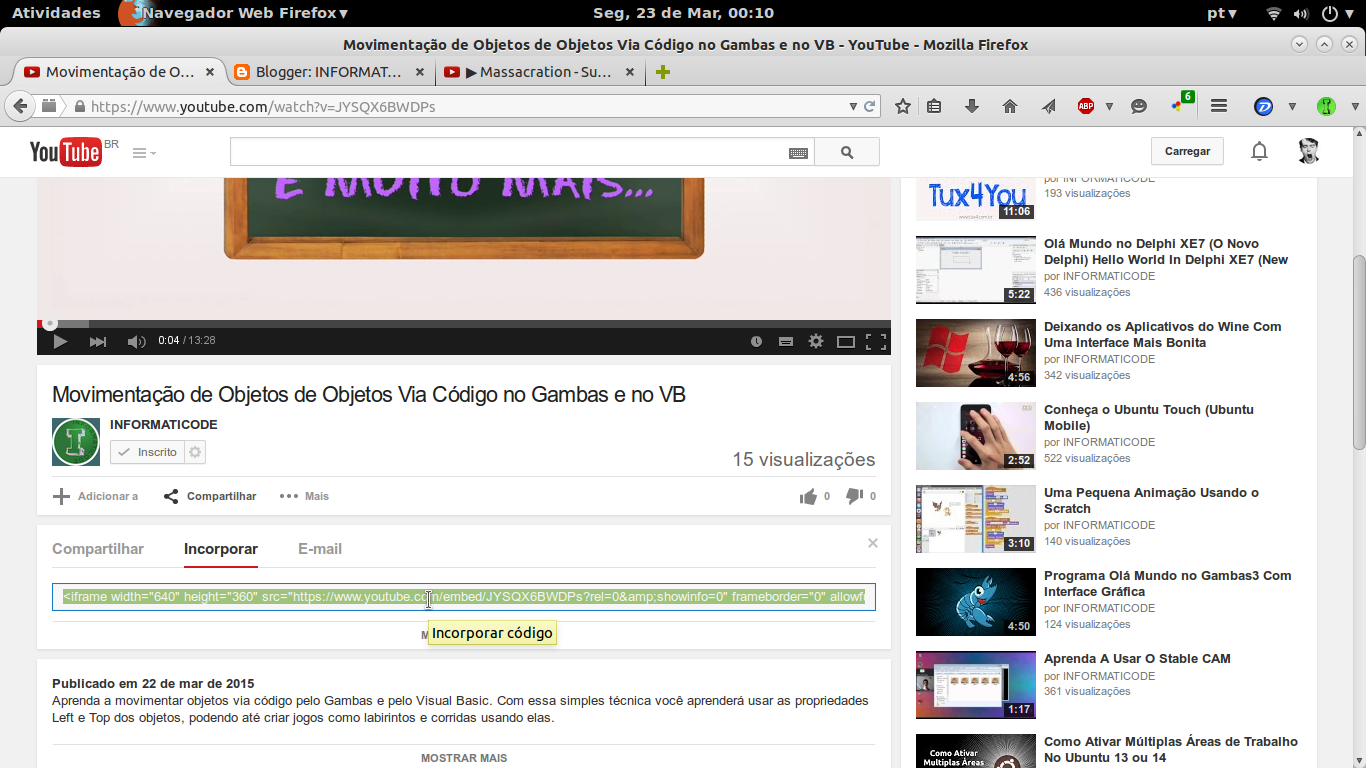This screenshot has height=768, width=1366.
Task: Click the search magnifier button
Action: [847, 152]
